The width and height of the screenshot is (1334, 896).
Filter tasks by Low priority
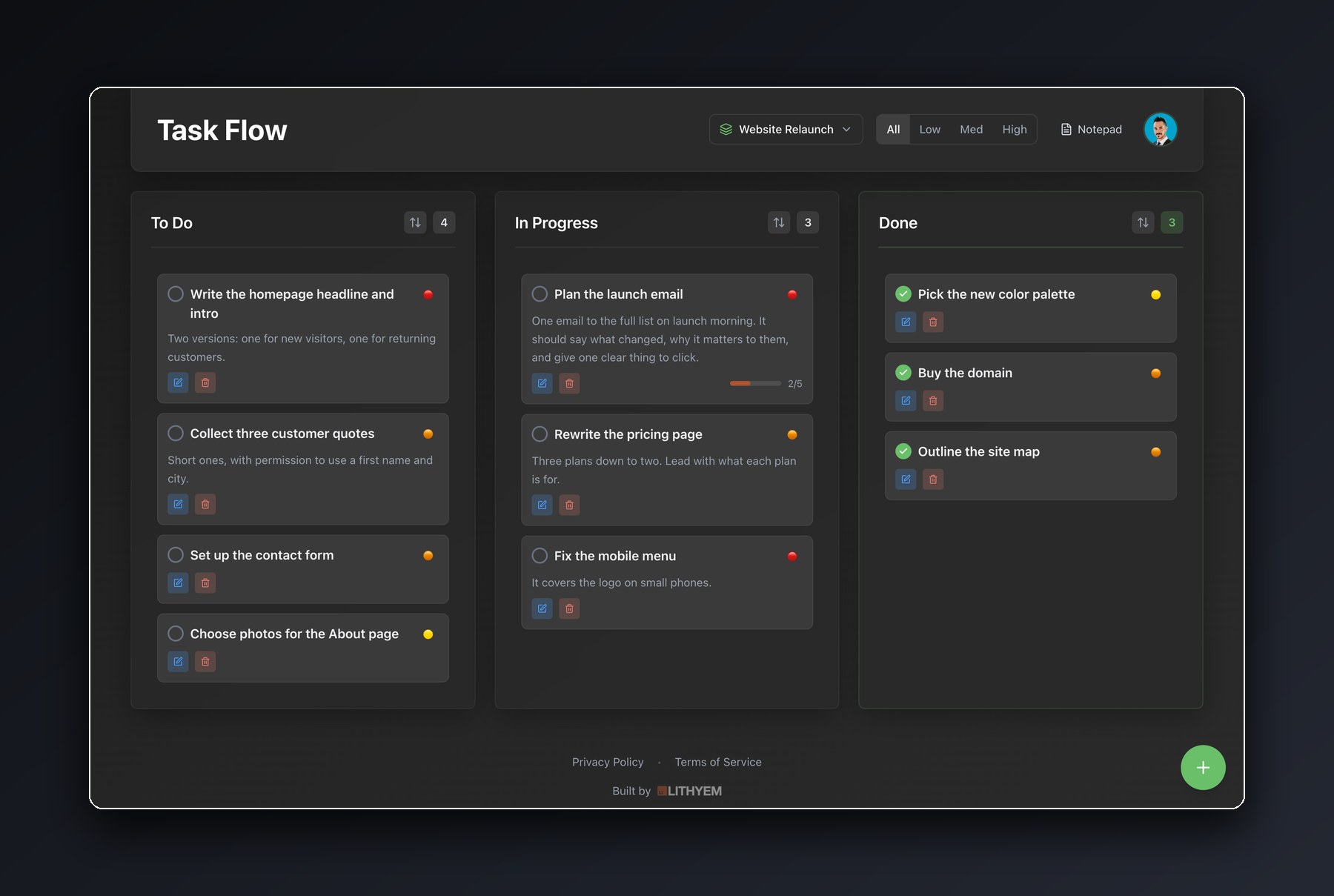[x=929, y=129]
